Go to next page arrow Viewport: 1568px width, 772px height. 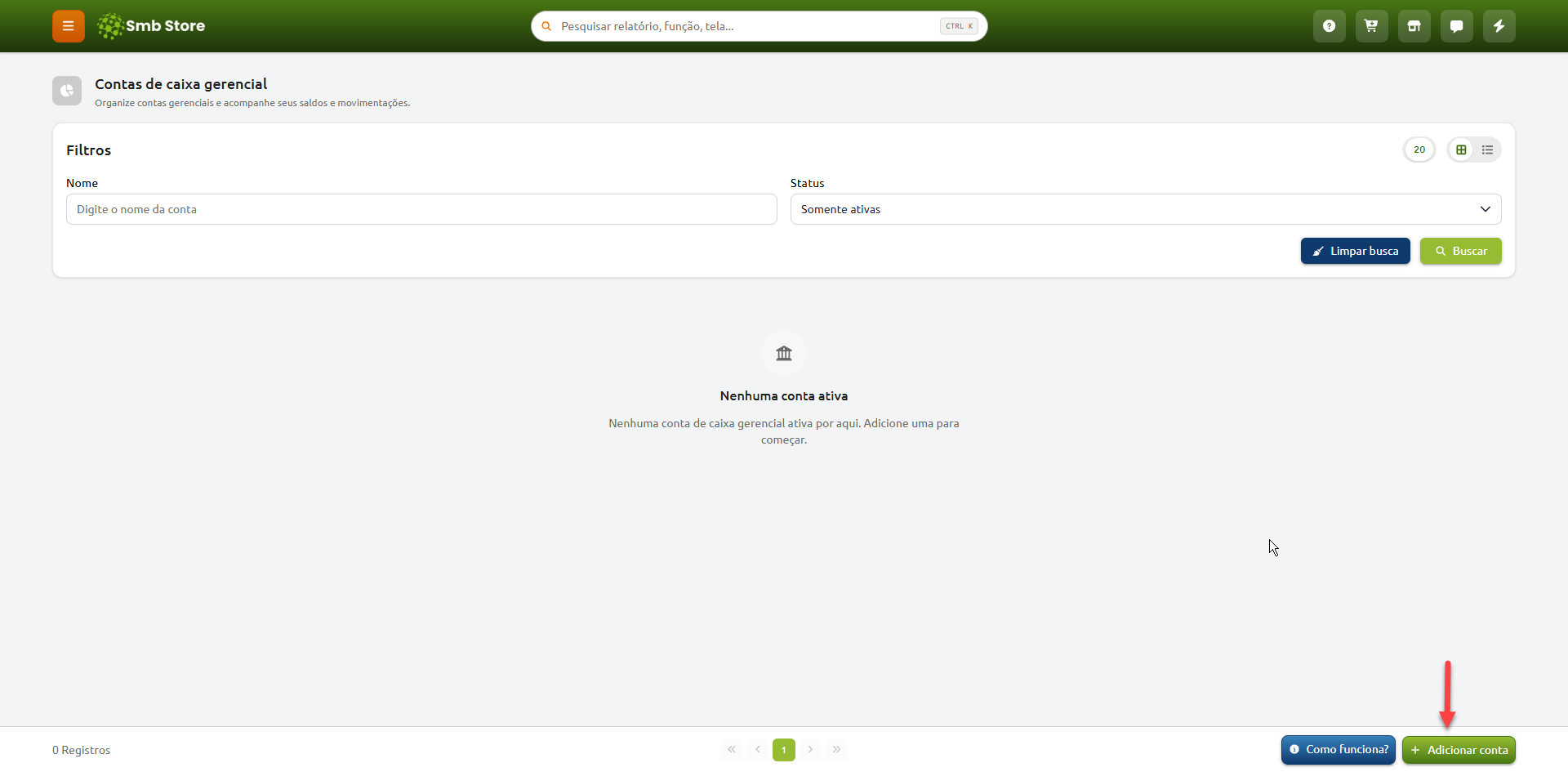point(810,749)
